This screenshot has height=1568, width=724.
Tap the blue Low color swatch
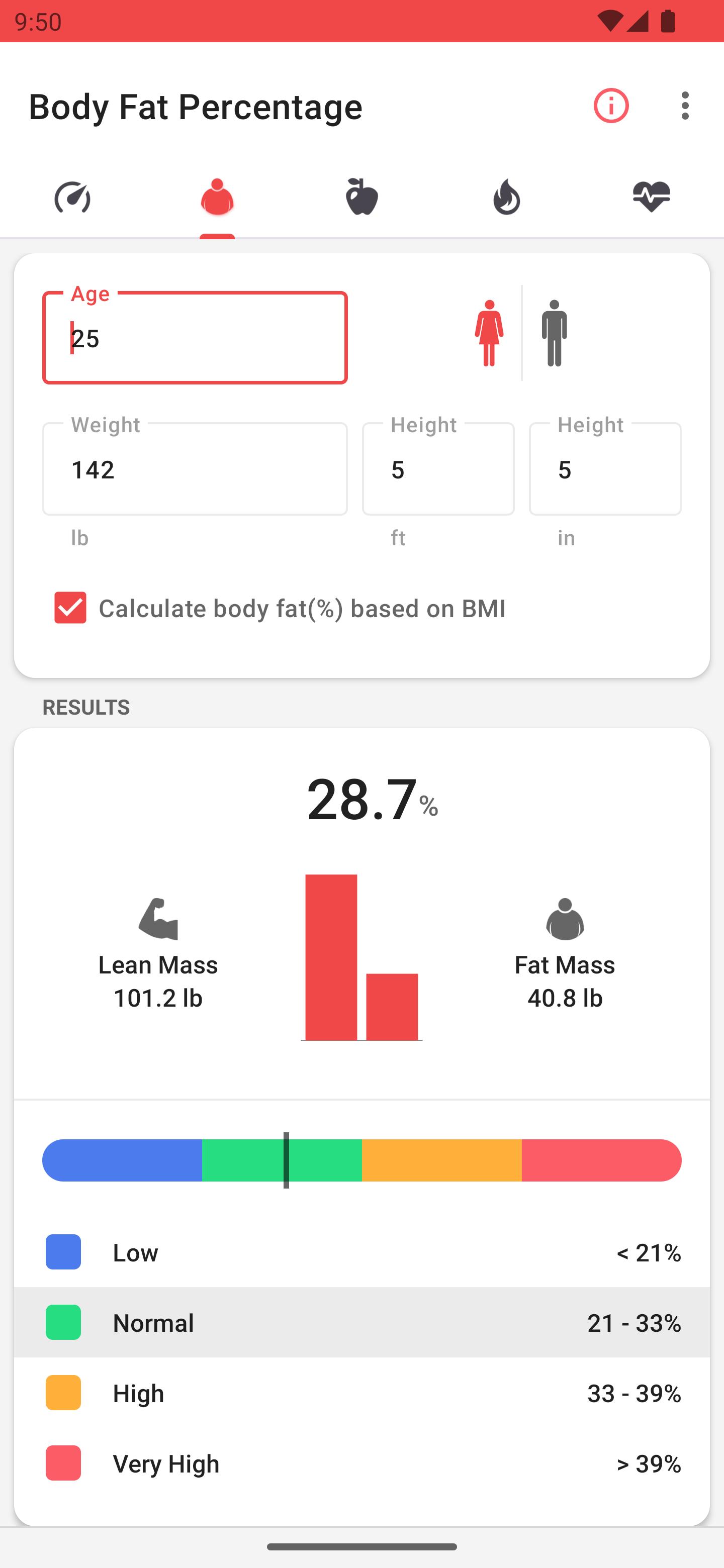pos(63,1252)
